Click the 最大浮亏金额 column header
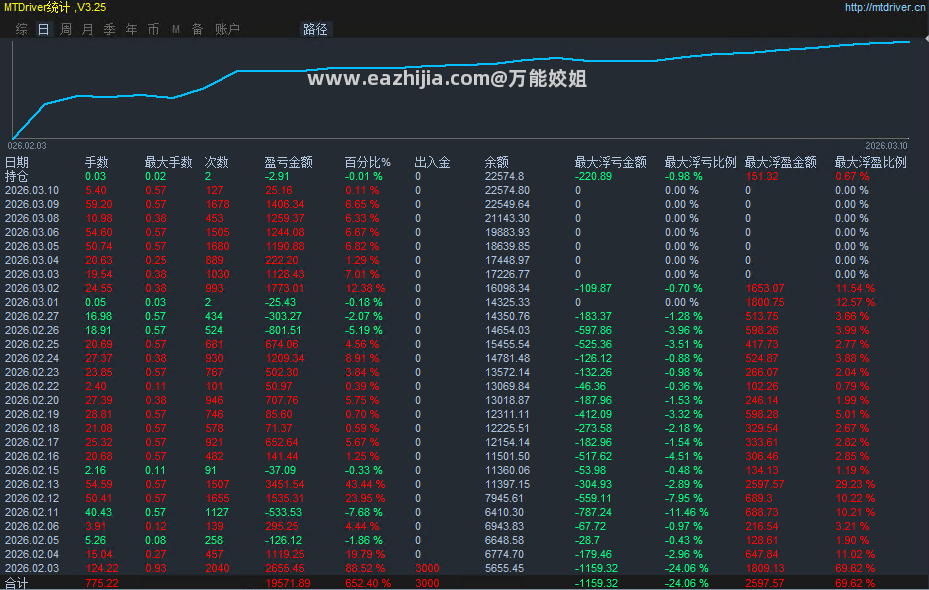929x590 pixels. 610,162
